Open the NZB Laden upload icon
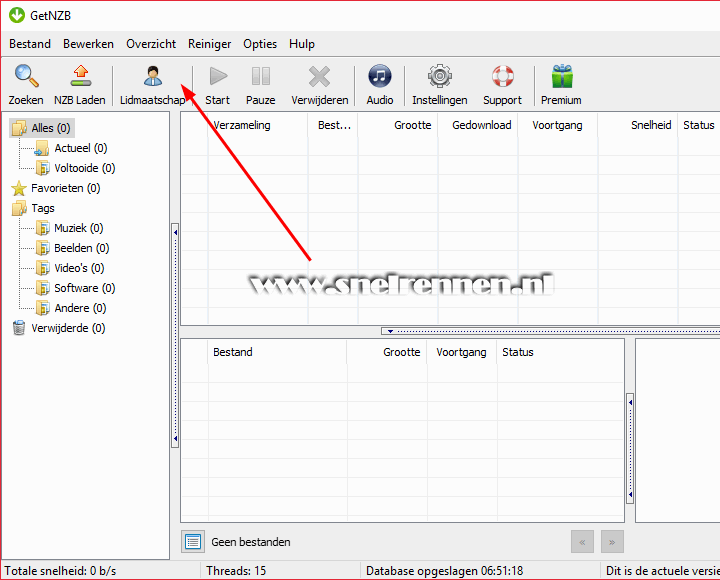Image resolution: width=720 pixels, height=580 pixels. point(80,76)
